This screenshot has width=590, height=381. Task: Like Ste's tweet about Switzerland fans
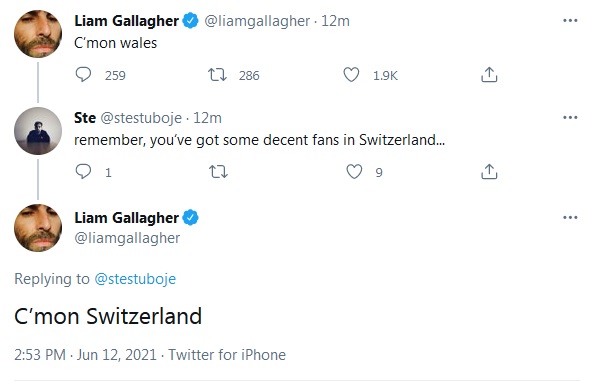pyautogui.click(x=354, y=172)
